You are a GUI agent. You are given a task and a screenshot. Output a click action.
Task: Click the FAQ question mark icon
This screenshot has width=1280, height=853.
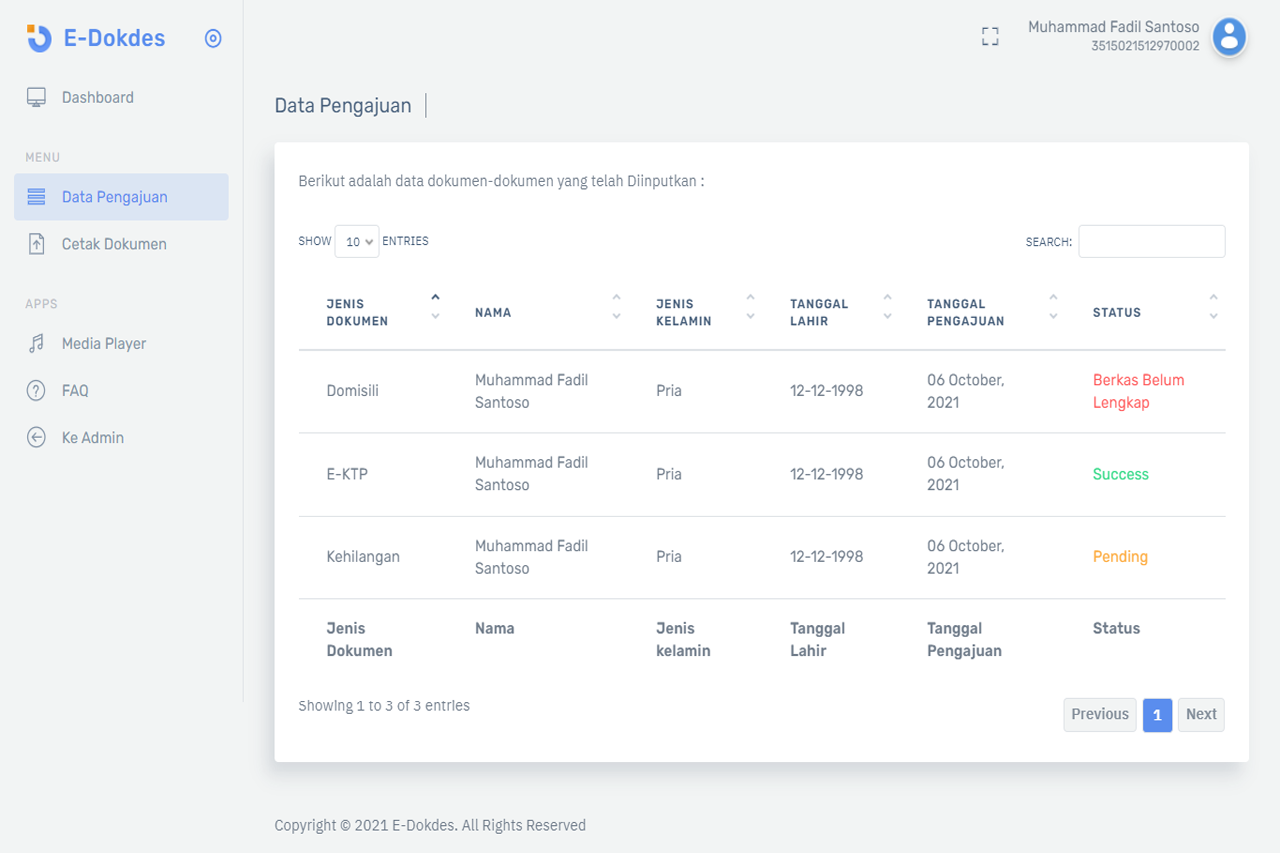click(x=37, y=391)
